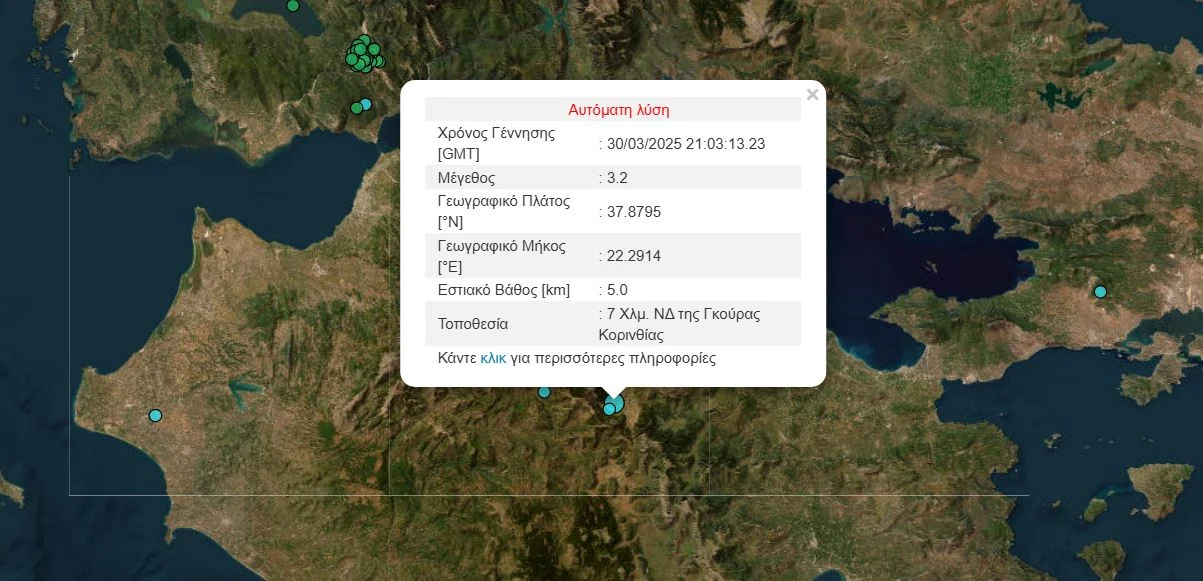
Task: Click the large cyan marker under the popup pointer
Action: [x=616, y=402]
